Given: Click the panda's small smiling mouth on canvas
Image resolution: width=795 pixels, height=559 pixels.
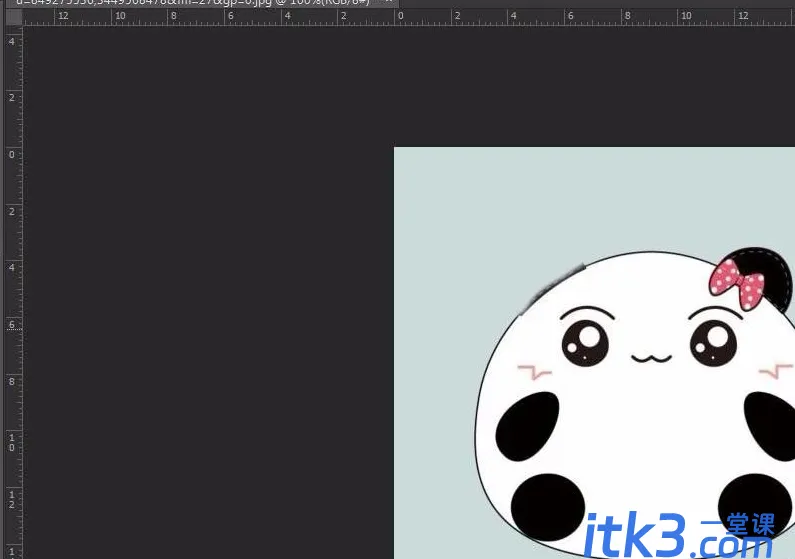Looking at the screenshot, I should (x=652, y=359).
